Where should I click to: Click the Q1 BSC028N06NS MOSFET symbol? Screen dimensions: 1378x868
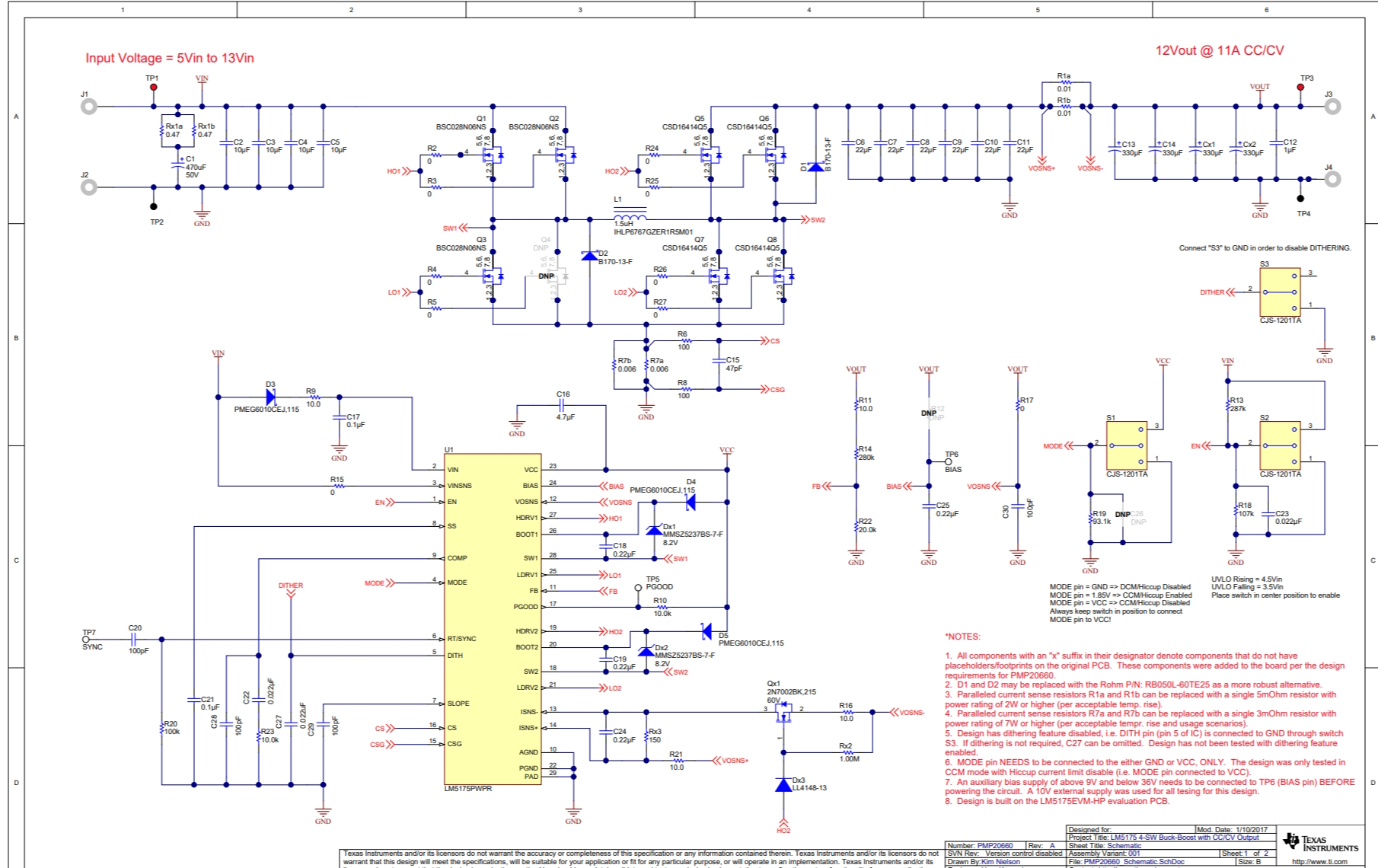(x=491, y=156)
